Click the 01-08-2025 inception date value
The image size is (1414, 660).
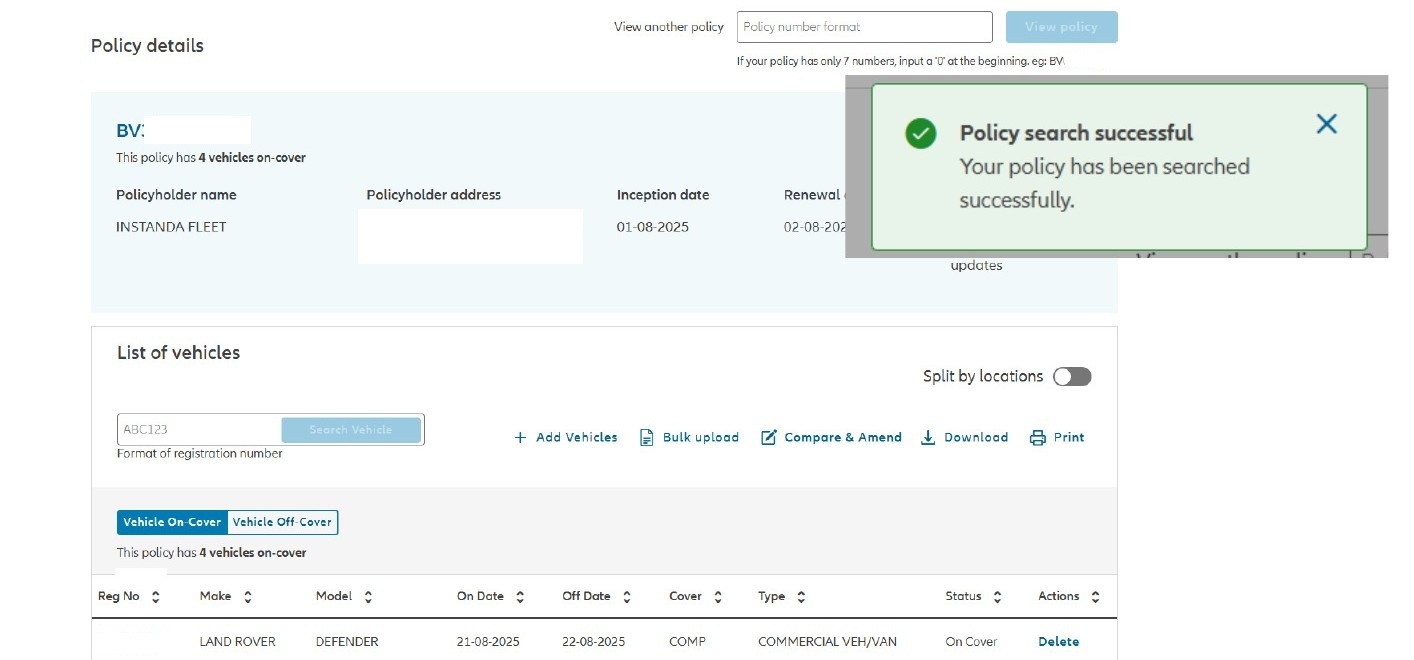point(653,227)
